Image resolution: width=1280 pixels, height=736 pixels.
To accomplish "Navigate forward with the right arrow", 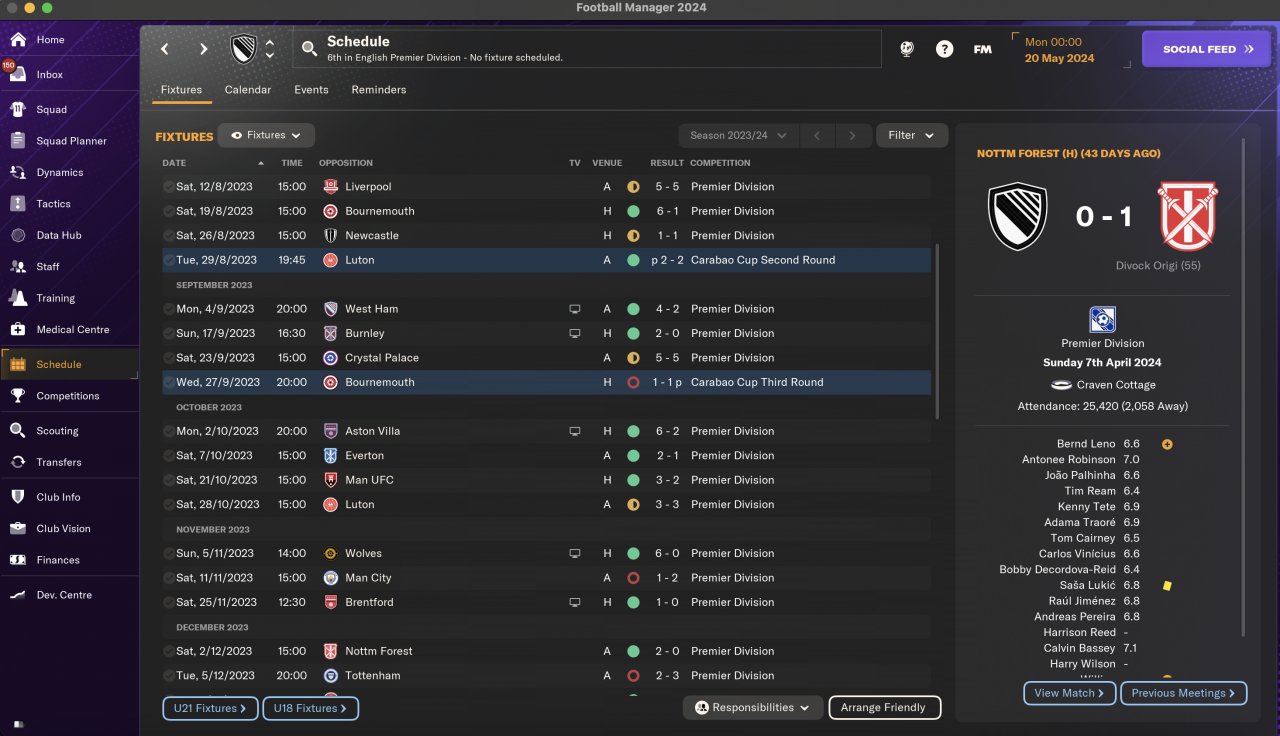I will pos(204,49).
